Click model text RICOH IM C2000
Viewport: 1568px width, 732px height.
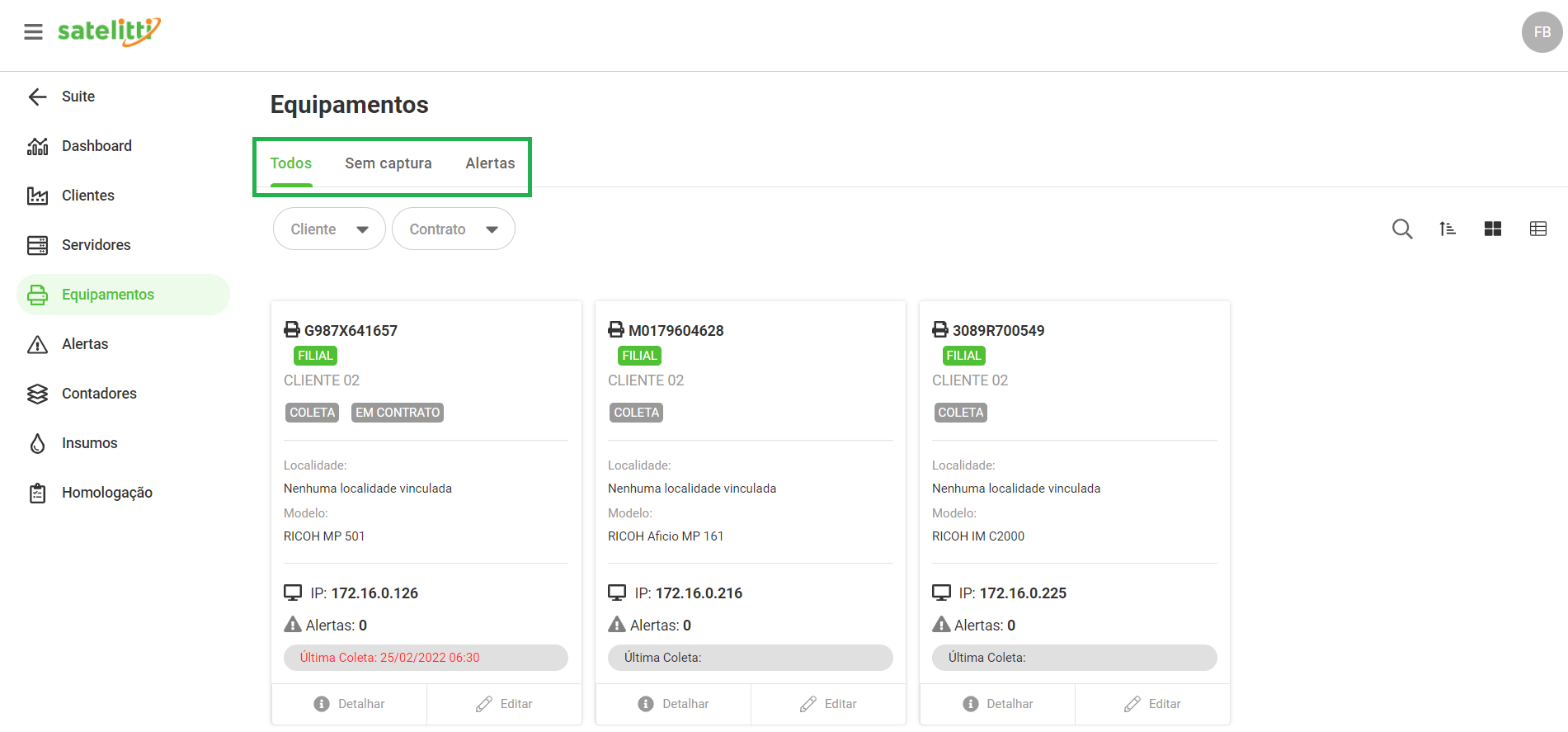[x=978, y=536]
